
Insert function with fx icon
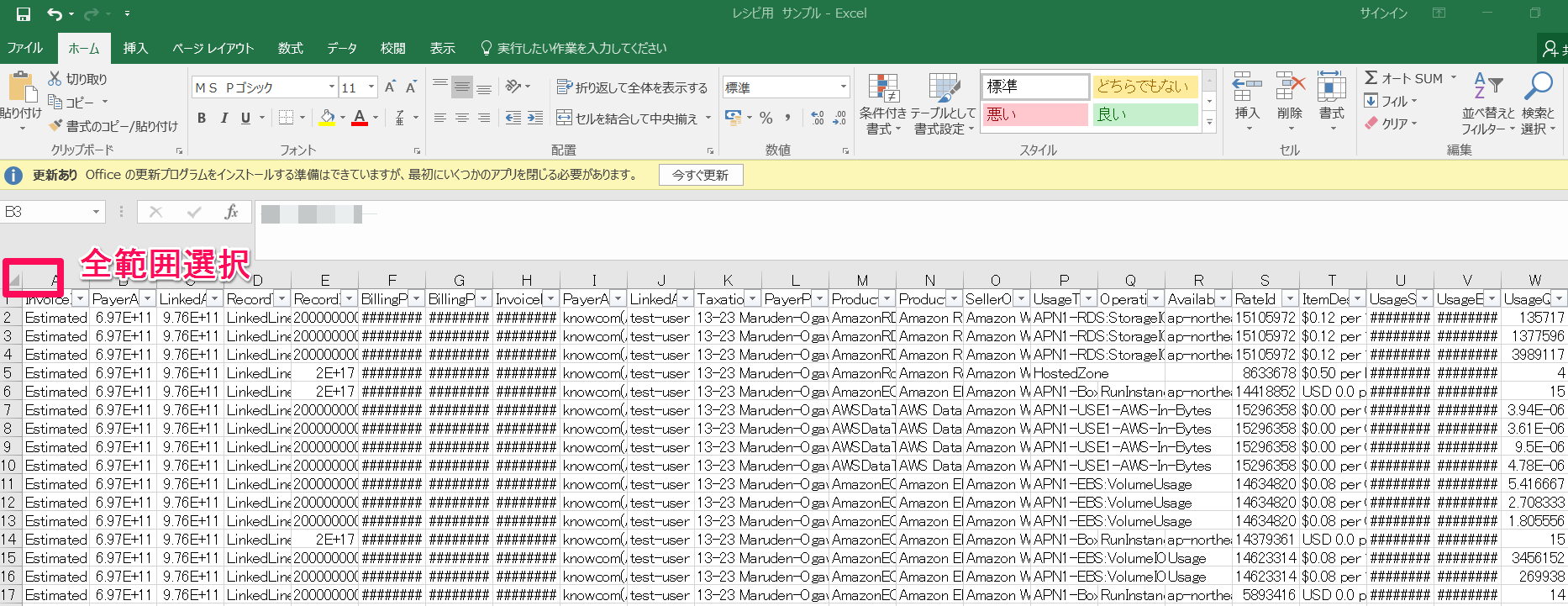(231, 212)
